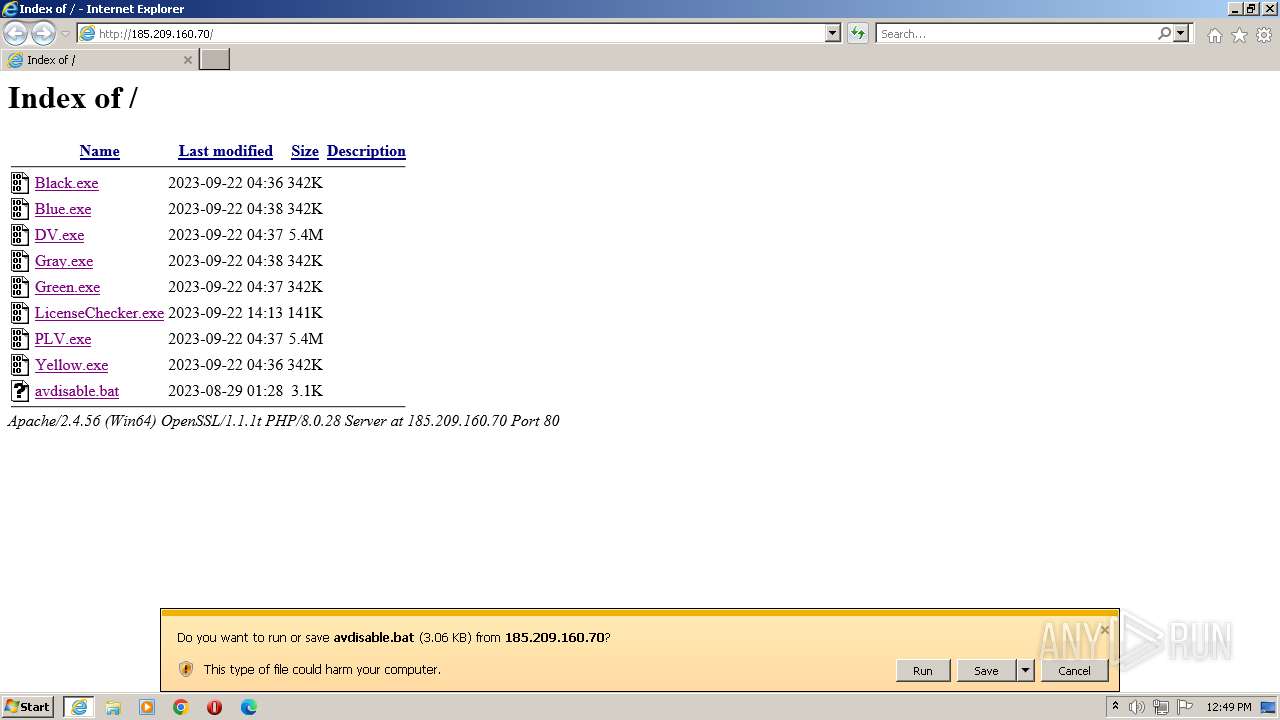The image size is (1280, 720).
Task: Open File Explorer from the taskbar
Action: coord(113,707)
